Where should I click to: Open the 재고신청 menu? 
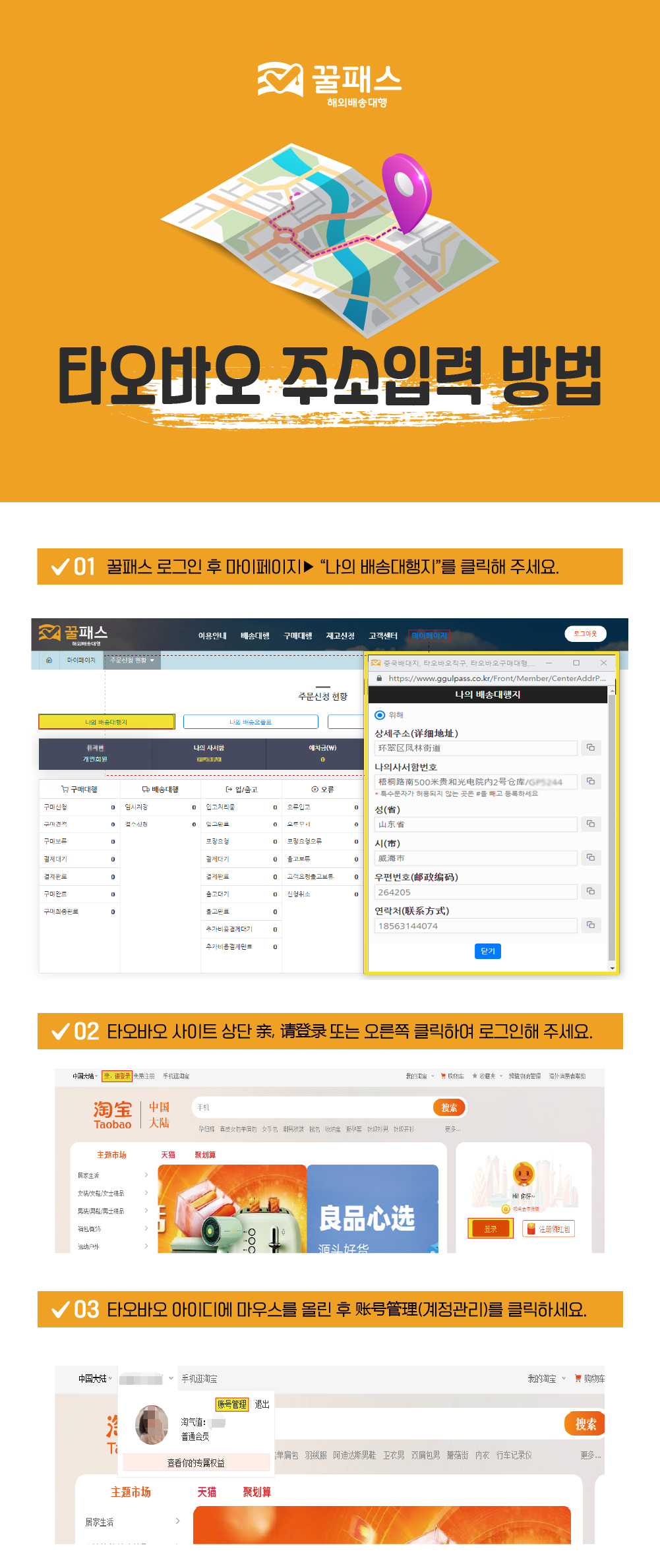(x=340, y=636)
